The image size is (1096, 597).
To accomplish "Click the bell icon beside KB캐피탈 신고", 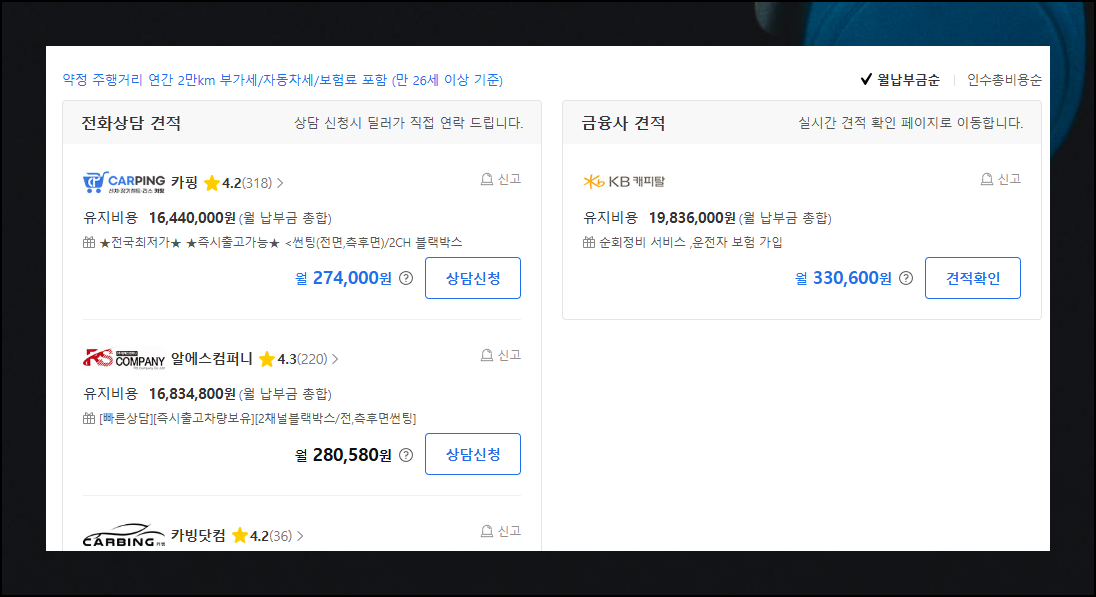I will click(986, 180).
